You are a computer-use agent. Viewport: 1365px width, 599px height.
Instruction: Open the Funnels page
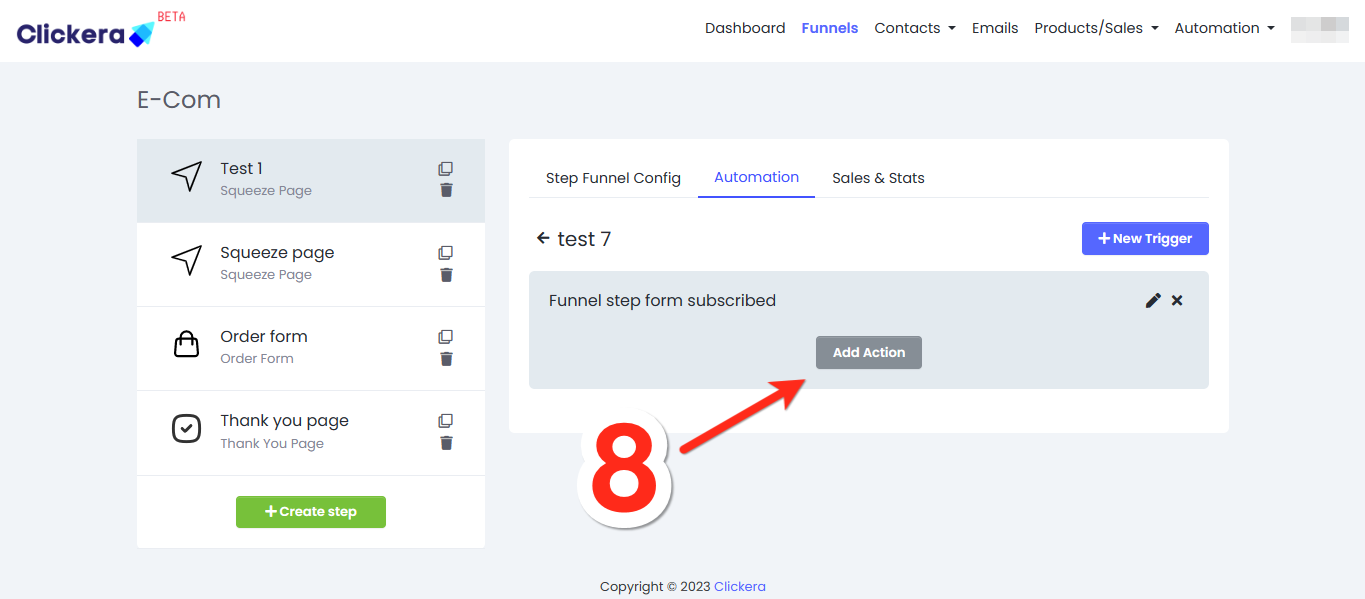(830, 28)
